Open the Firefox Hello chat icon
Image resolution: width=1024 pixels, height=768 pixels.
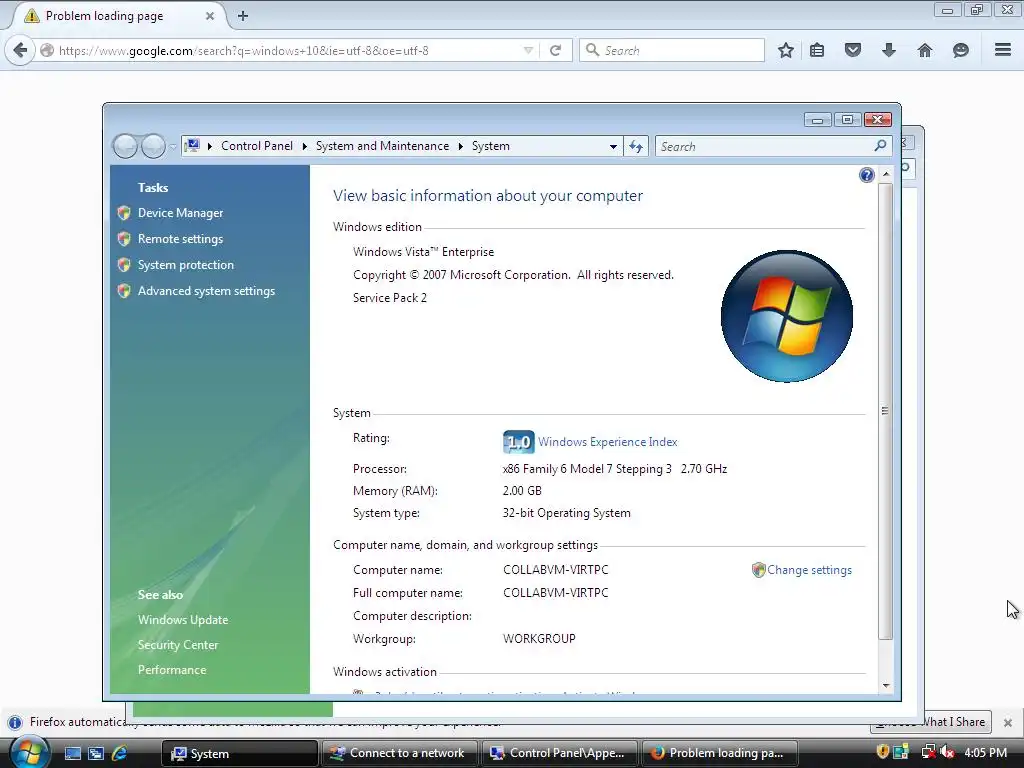pos(961,50)
